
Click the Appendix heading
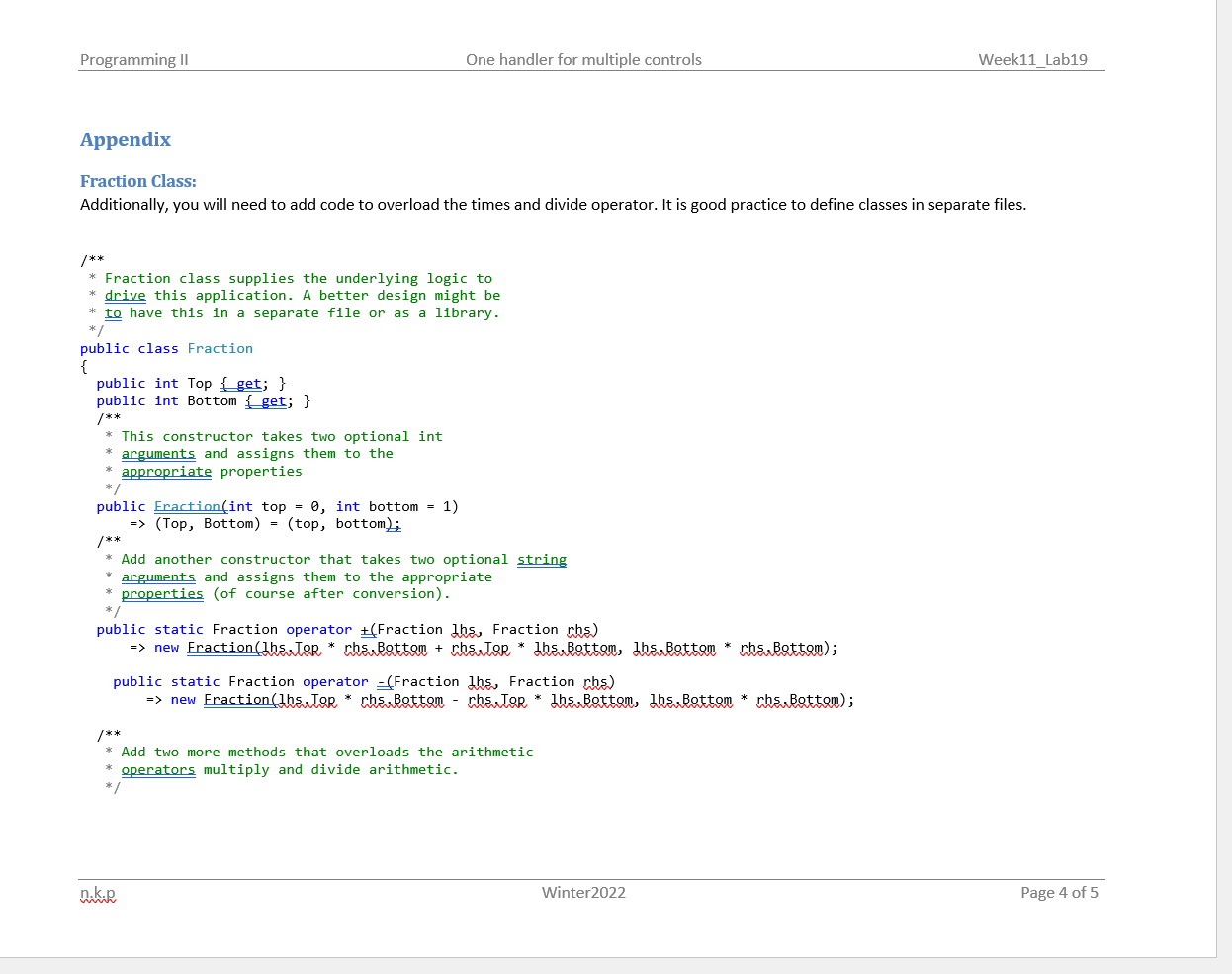click(x=126, y=139)
